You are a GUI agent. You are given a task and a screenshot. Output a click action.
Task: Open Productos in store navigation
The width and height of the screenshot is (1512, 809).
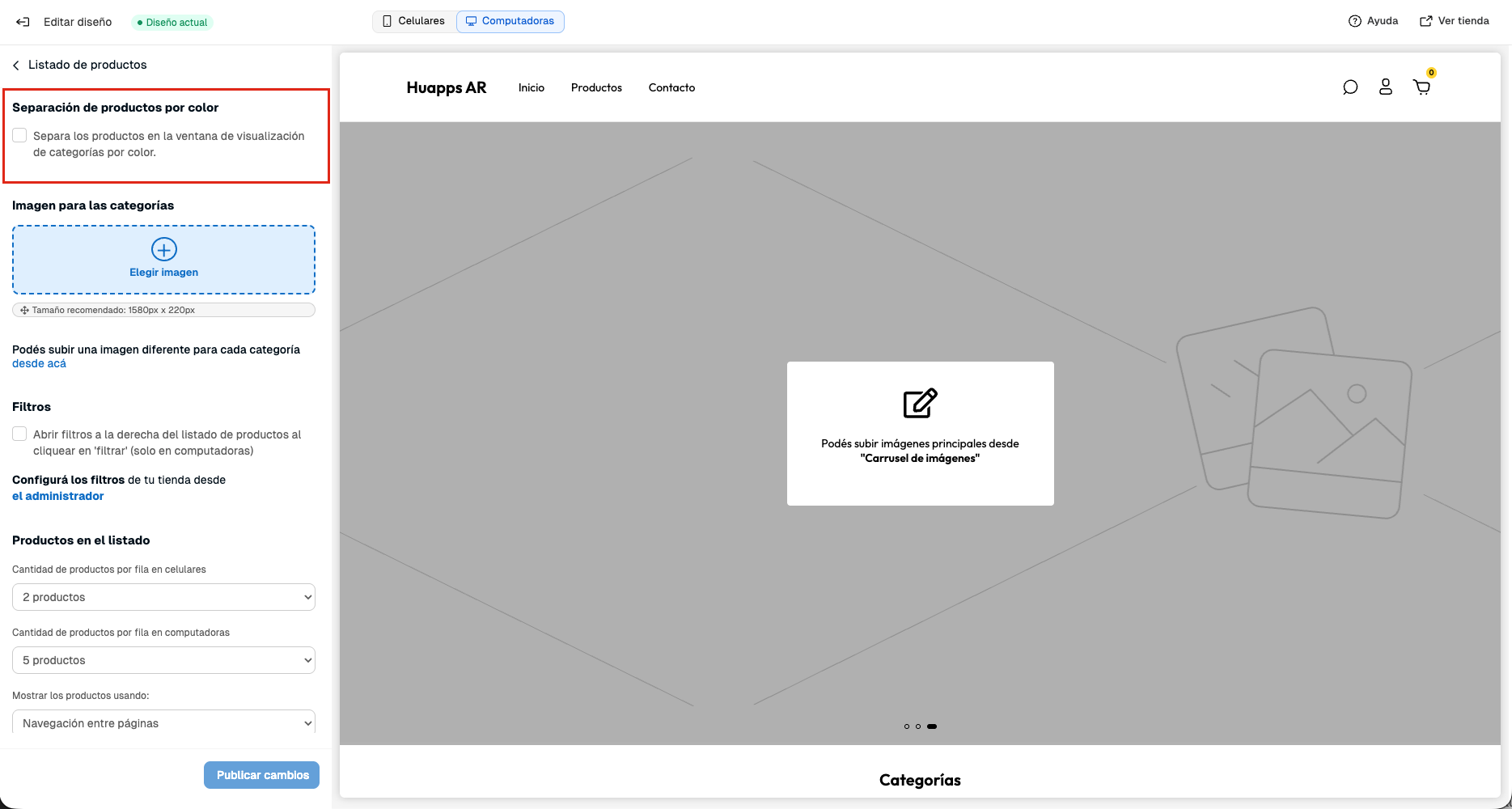pos(596,87)
